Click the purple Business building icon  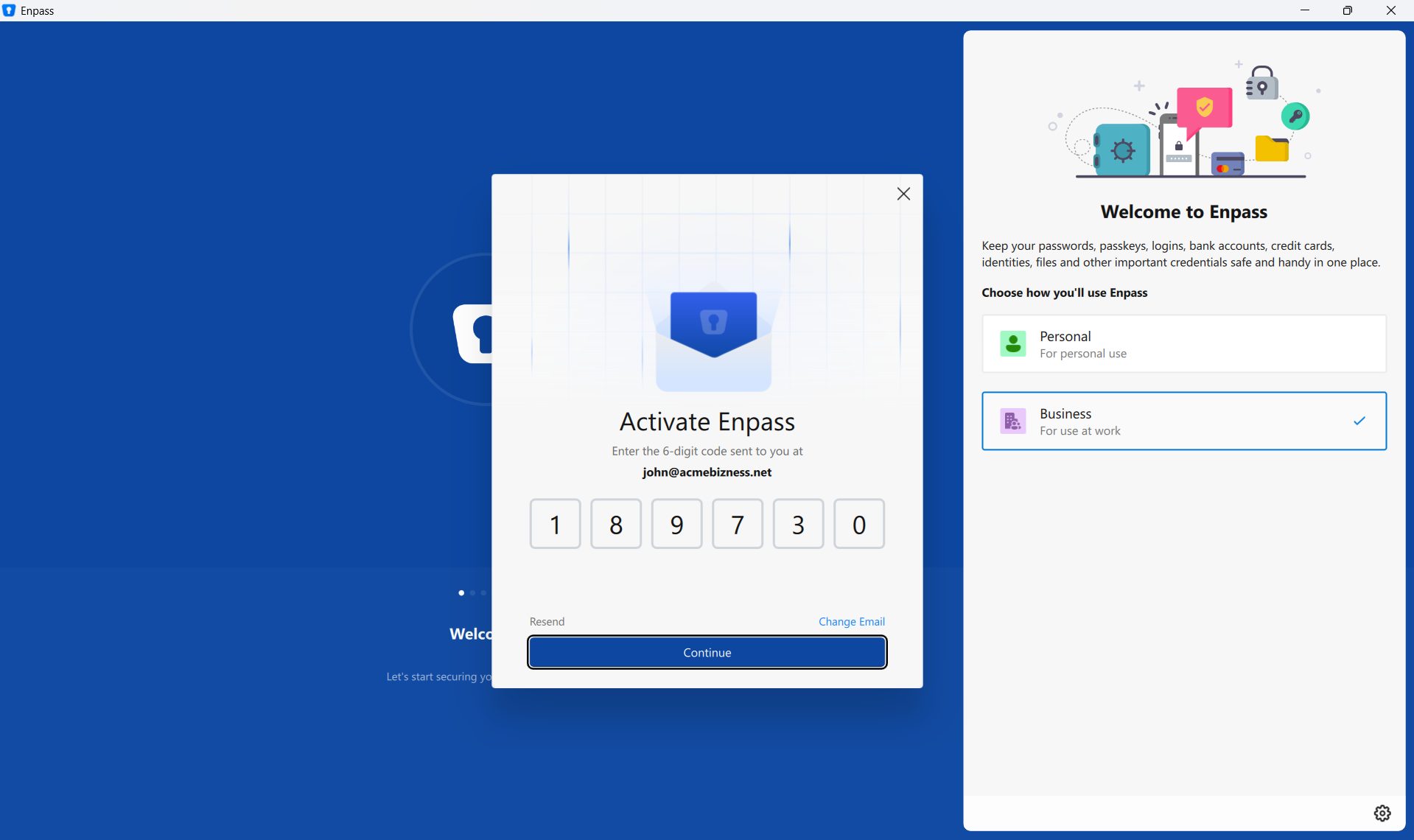point(1013,421)
